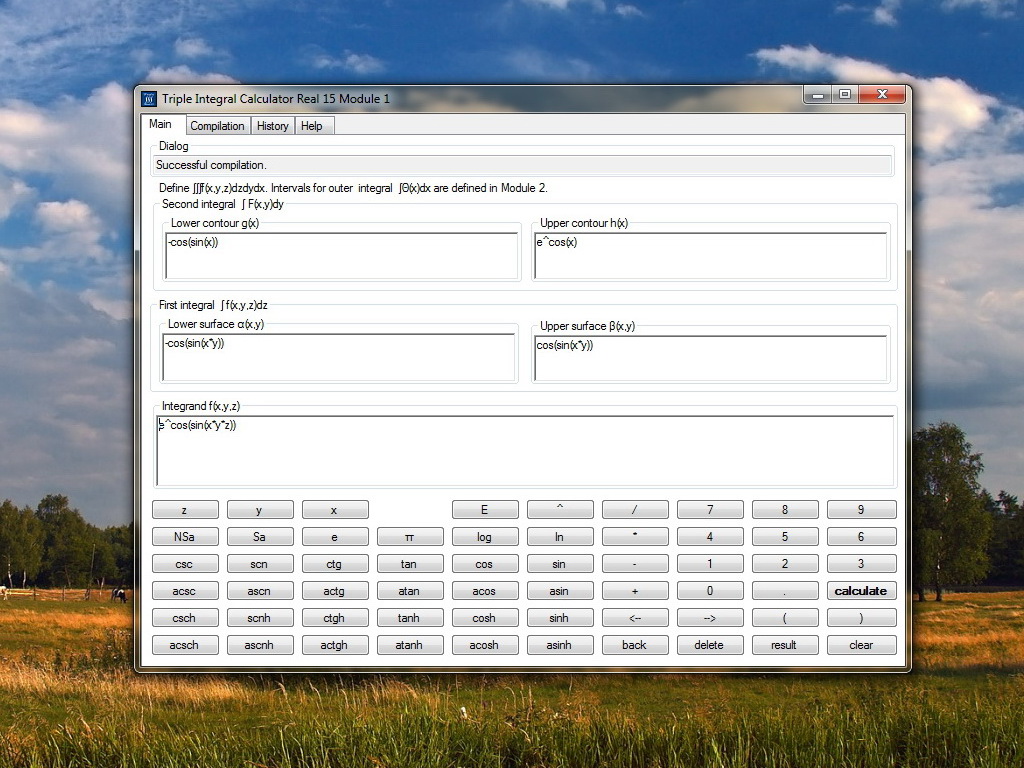Screen dimensions: 1024x768
Task: Insert the asinh function
Action: (x=559, y=645)
